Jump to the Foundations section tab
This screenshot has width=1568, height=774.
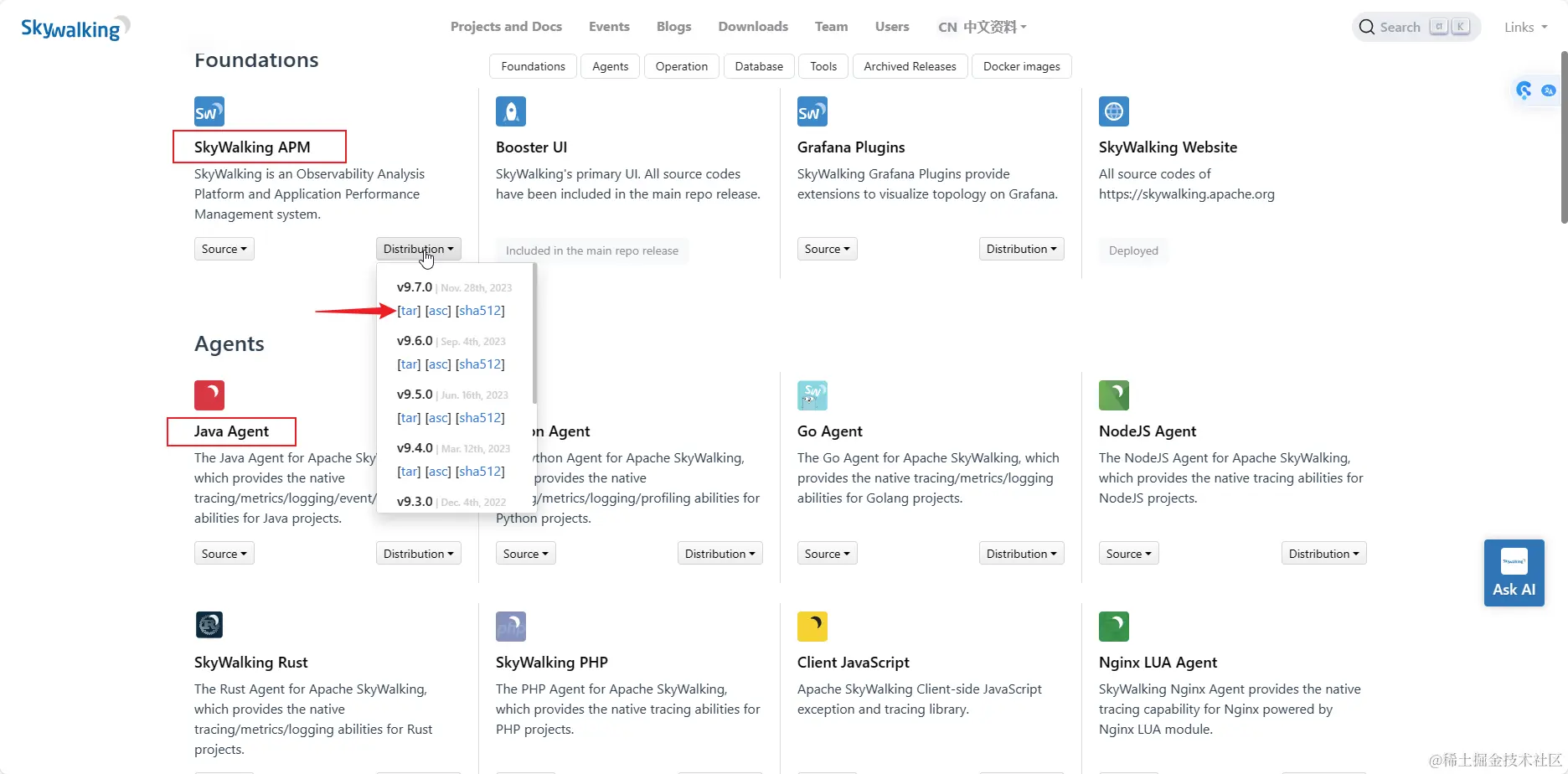click(x=533, y=66)
